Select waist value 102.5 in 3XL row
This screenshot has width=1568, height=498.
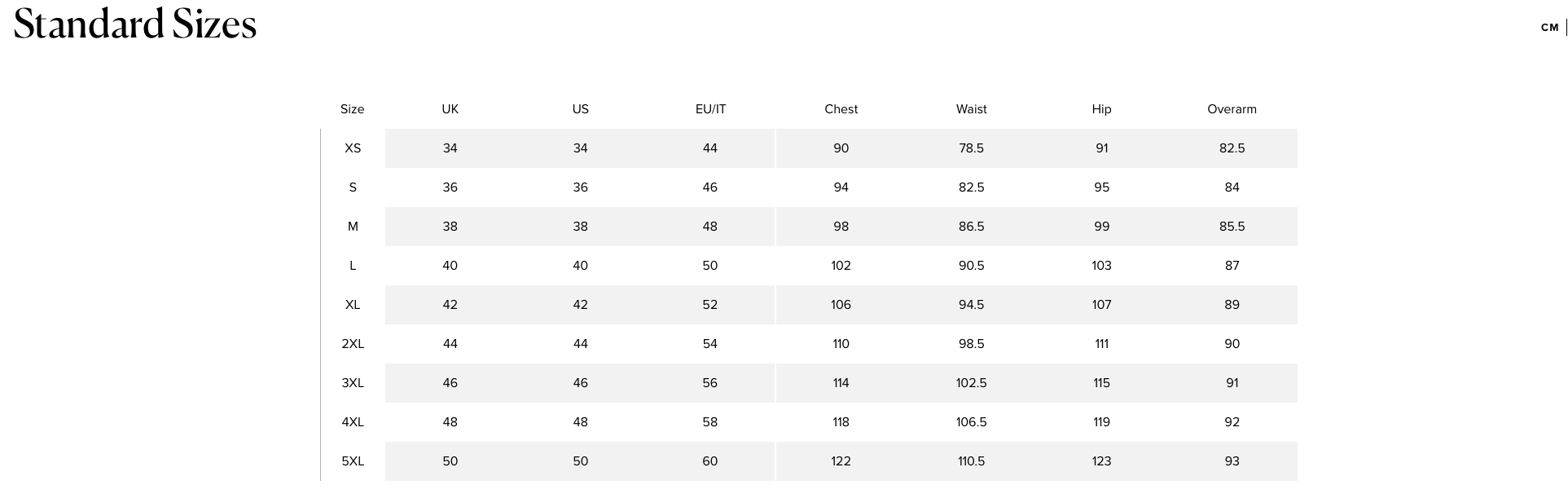pyautogui.click(x=971, y=383)
